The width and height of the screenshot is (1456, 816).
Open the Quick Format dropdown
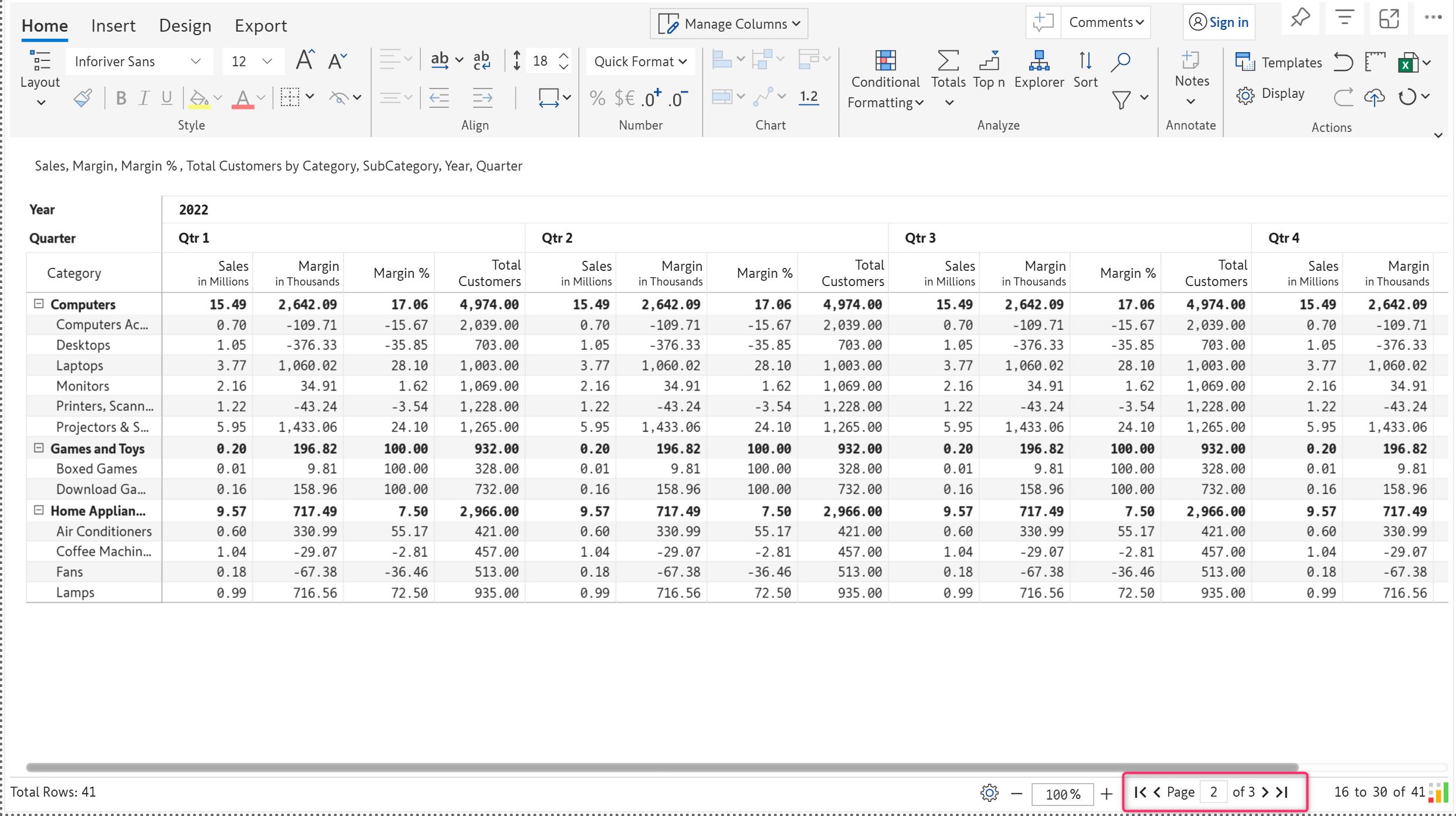(639, 61)
